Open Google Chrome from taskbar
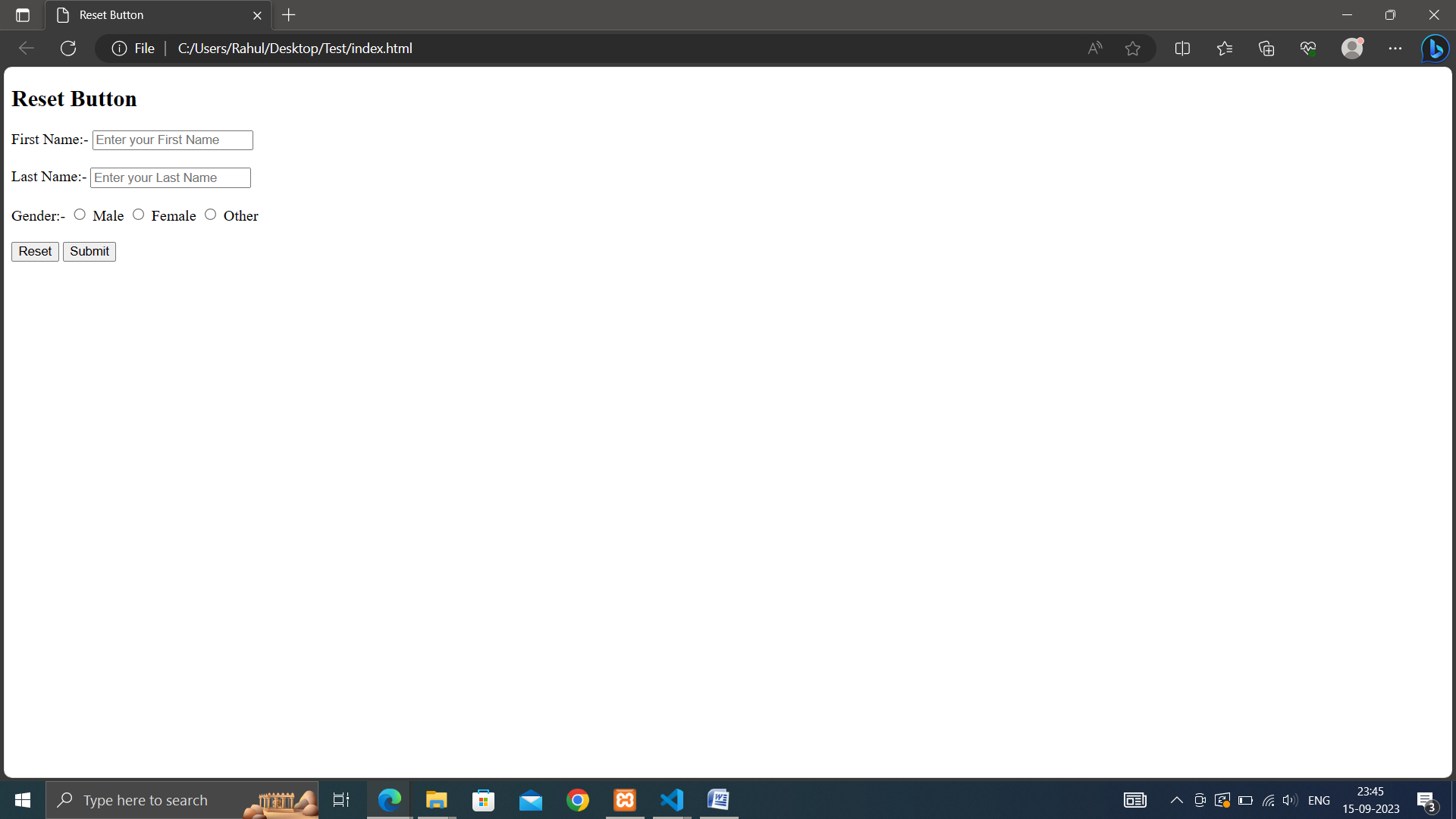The height and width of the screenshot is (819, 1456). coord(578,800)
